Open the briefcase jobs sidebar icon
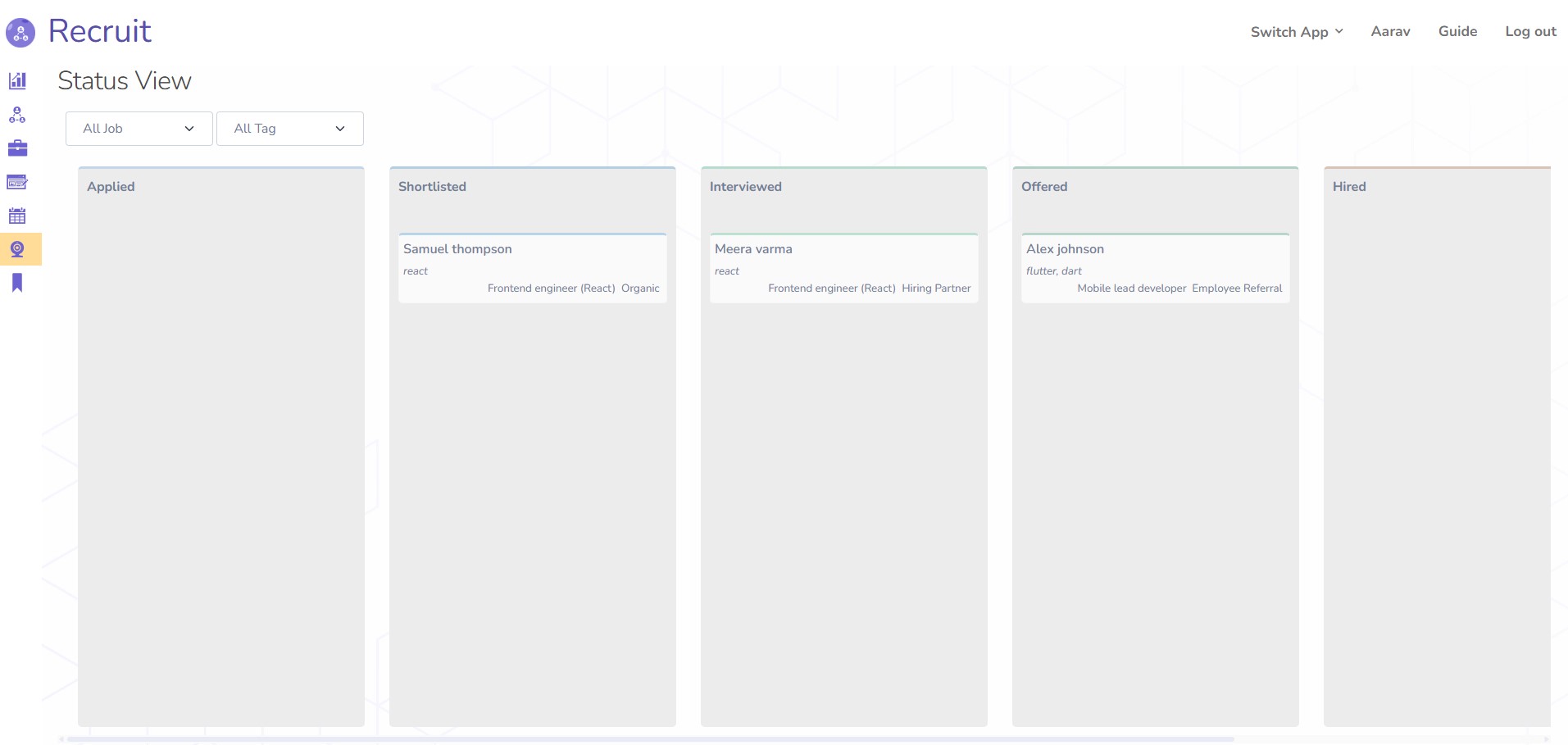 [x=17, y=148]
